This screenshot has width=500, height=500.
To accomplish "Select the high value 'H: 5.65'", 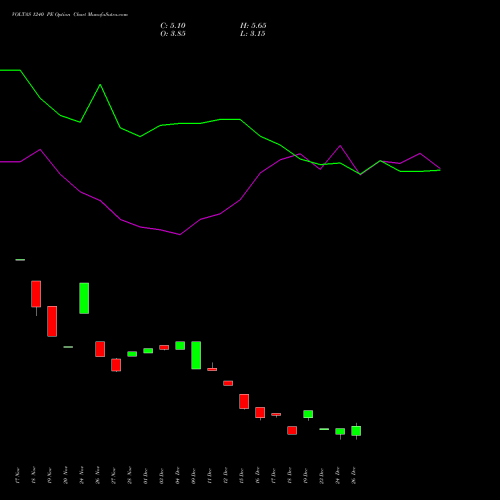I will point(253,26).
